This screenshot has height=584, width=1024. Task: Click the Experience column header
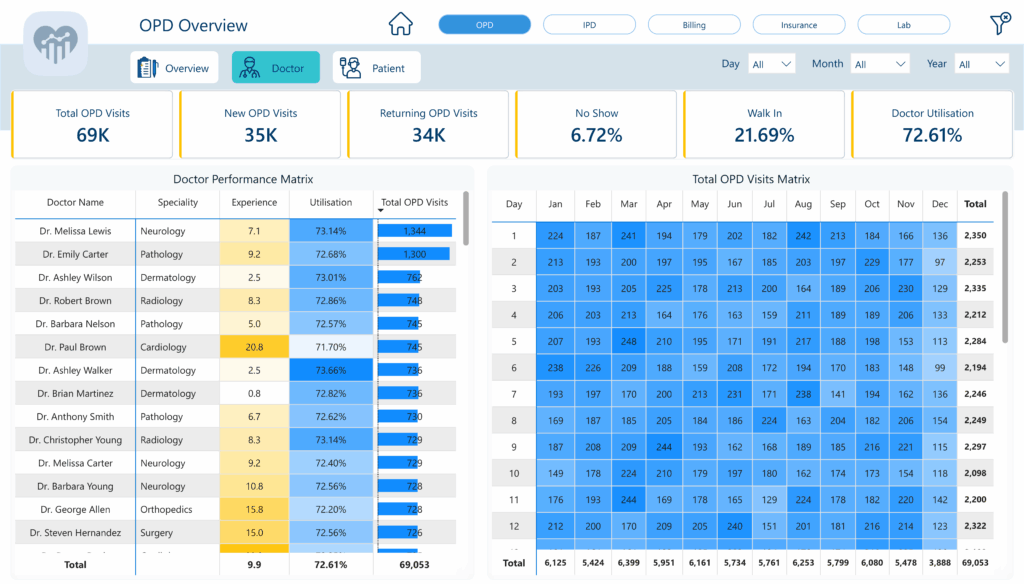coord(254,202)
